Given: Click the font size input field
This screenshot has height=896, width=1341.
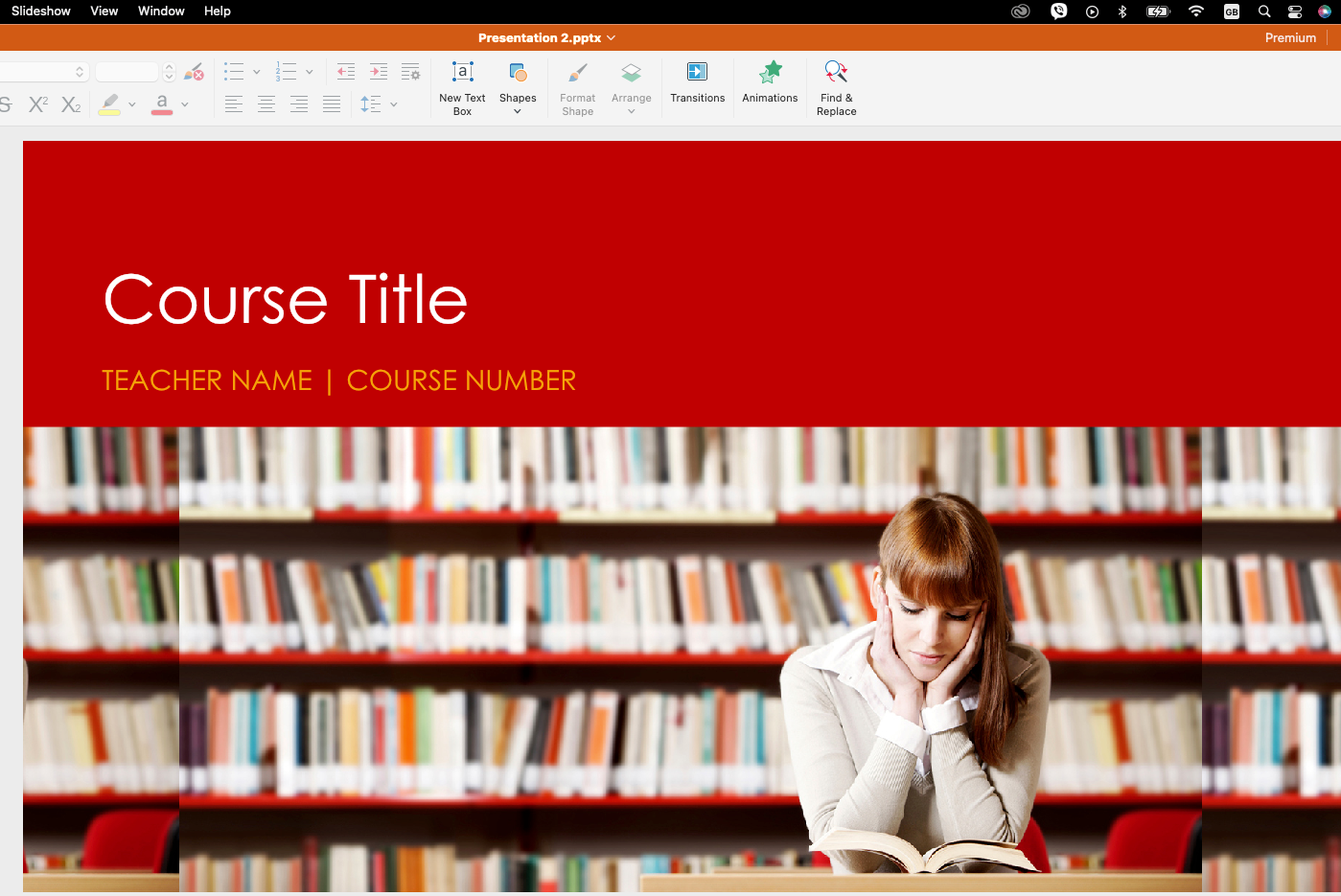Looking at the screenshot, I should (x=127, y=72).
